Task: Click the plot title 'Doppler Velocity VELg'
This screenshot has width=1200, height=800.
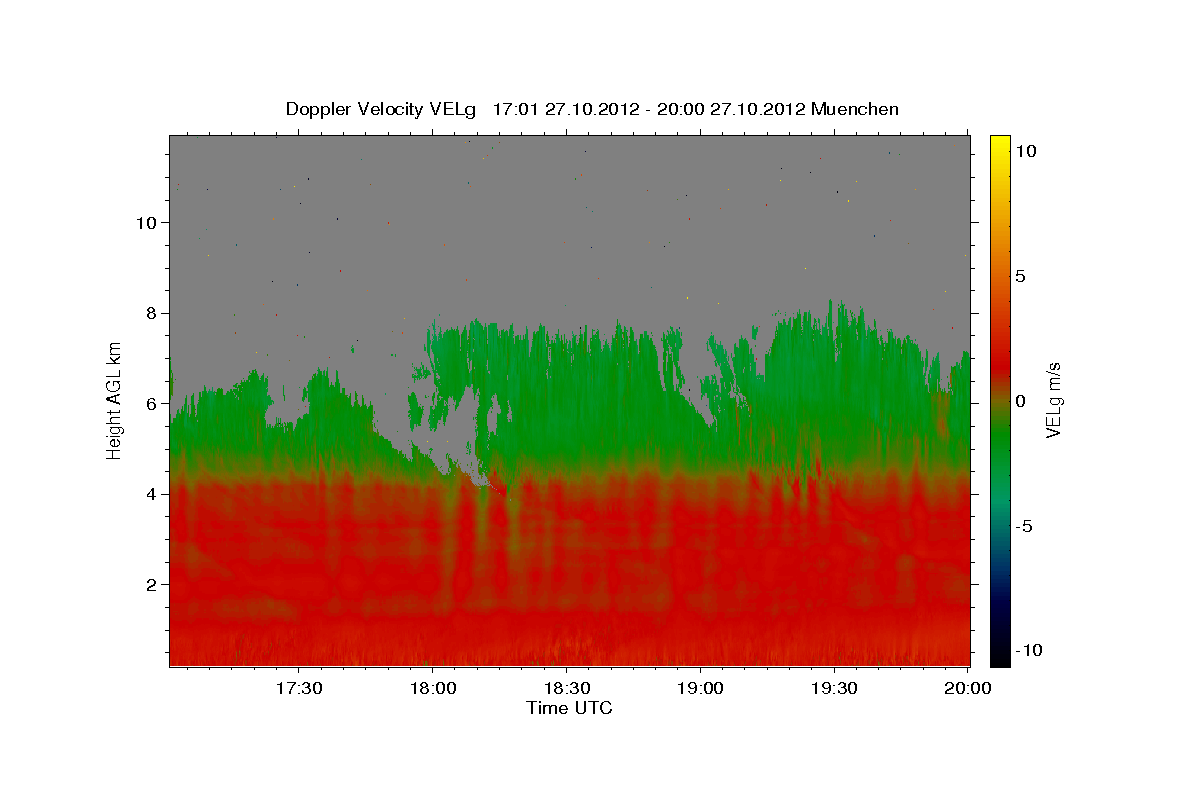Action: tap(382, 109)
